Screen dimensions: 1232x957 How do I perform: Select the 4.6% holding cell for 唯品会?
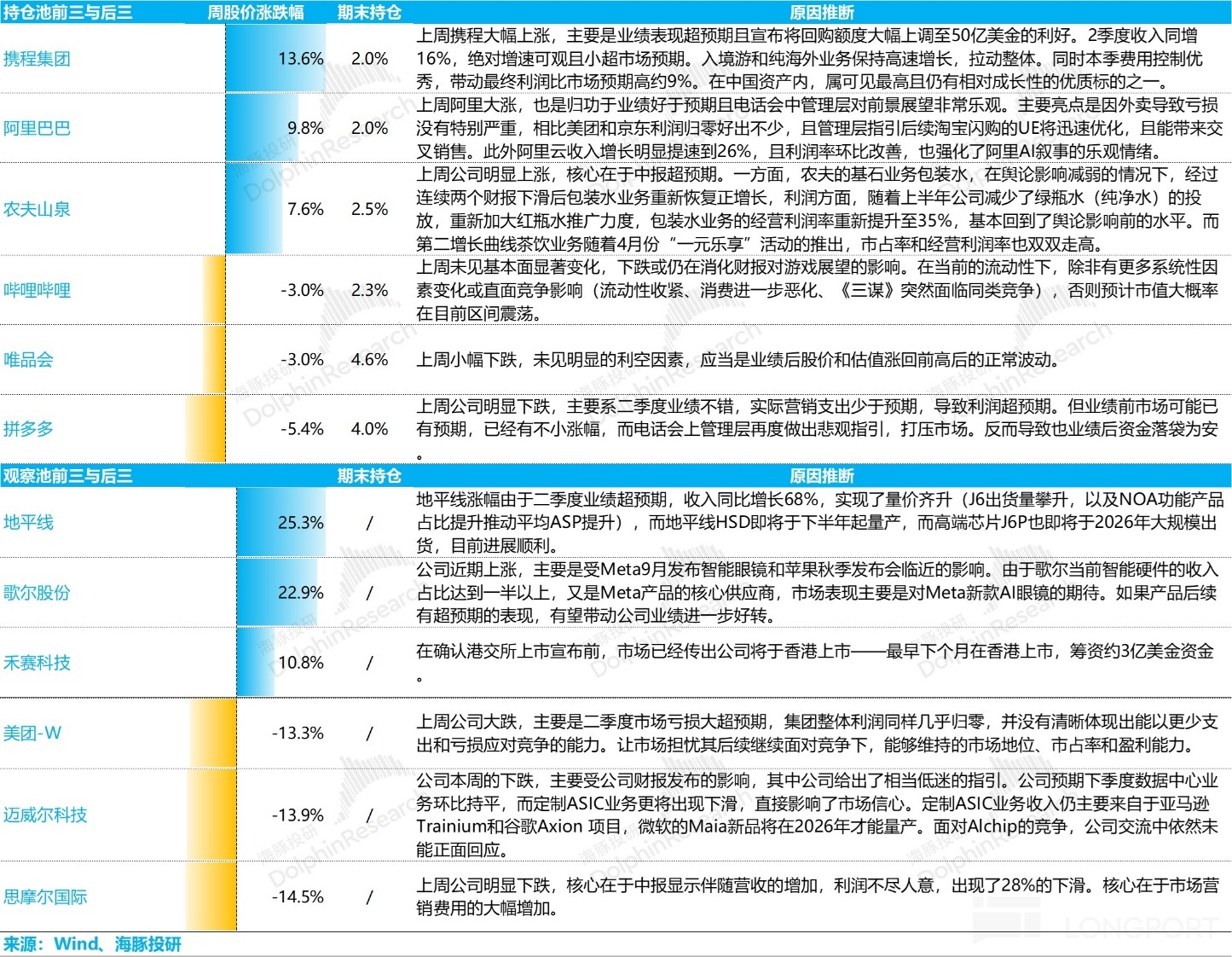369,359
